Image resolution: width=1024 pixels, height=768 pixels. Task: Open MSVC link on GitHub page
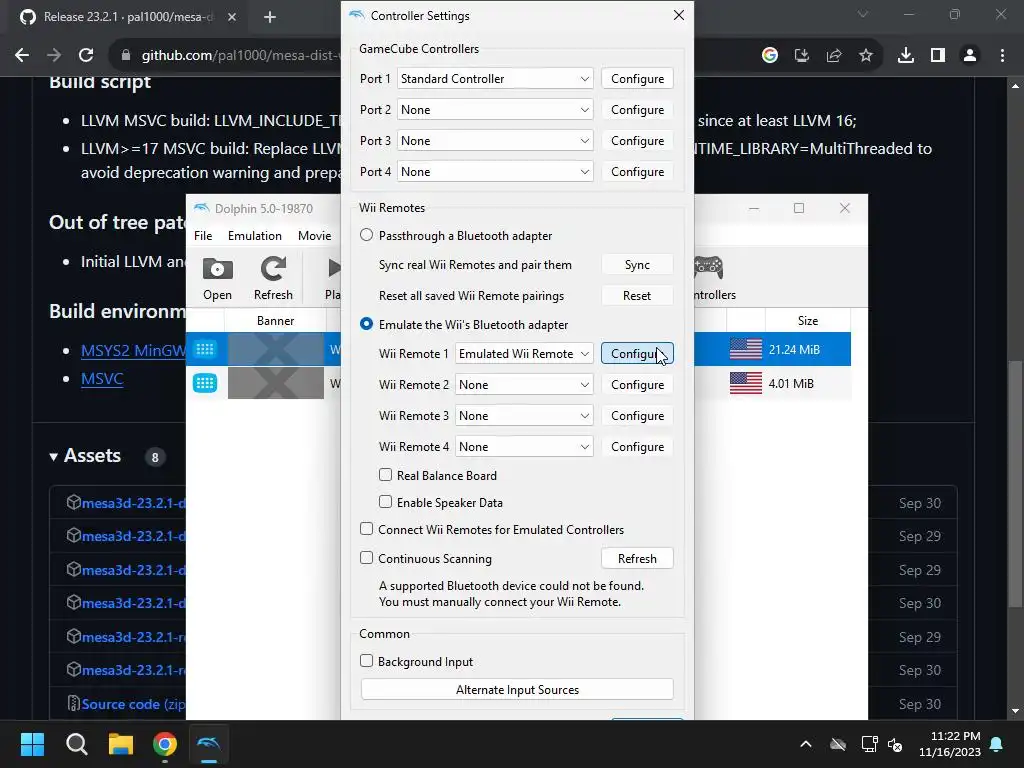(102, 379)
